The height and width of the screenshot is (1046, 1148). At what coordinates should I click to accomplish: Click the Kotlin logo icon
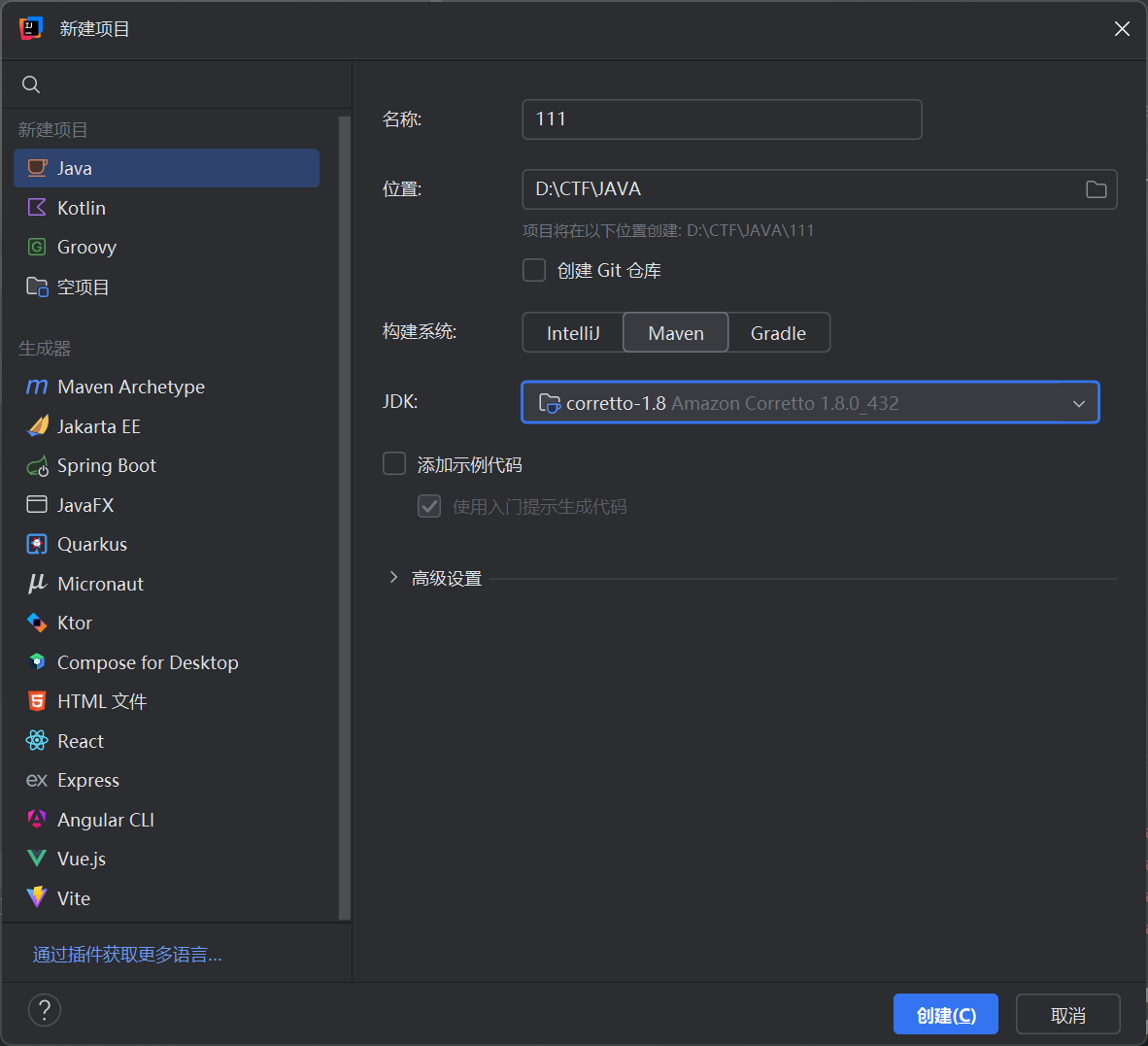tap(37, 207)
